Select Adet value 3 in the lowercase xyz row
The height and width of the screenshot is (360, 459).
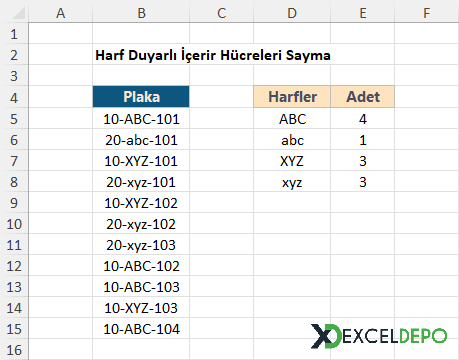pyautogui.click(x=363, y=182)
